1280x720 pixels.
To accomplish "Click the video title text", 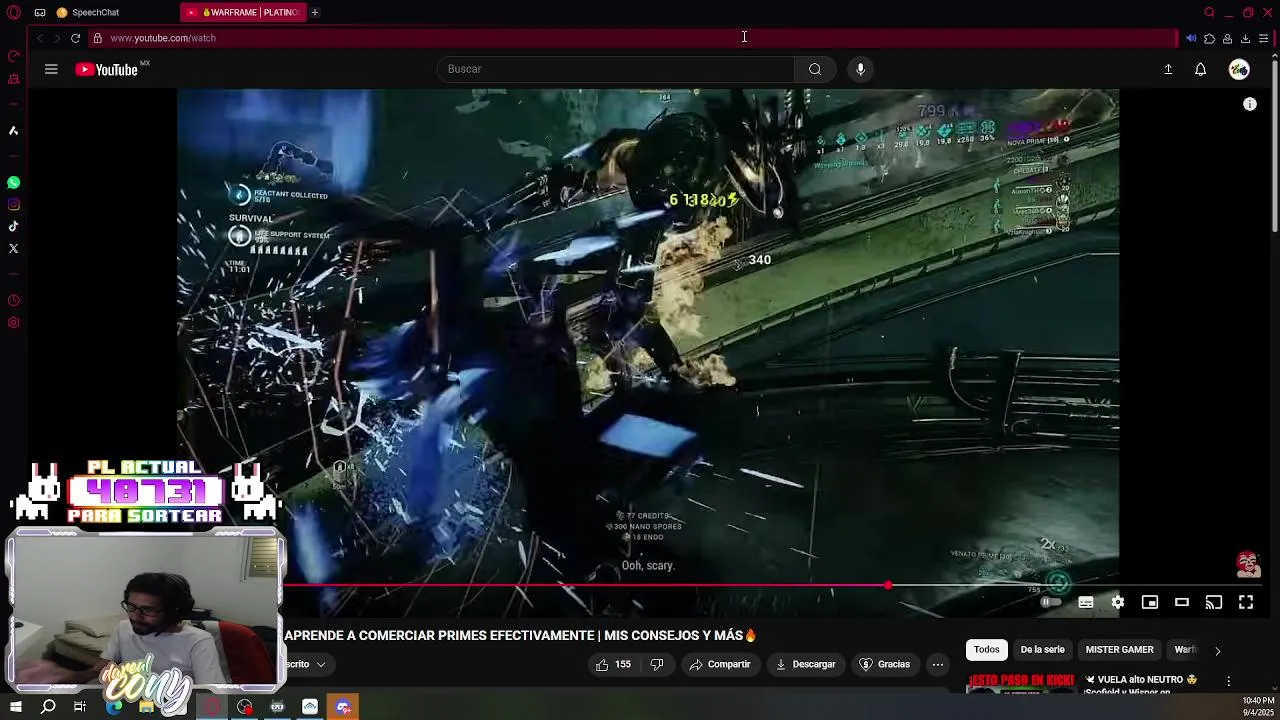I will (x=520, y=635).
